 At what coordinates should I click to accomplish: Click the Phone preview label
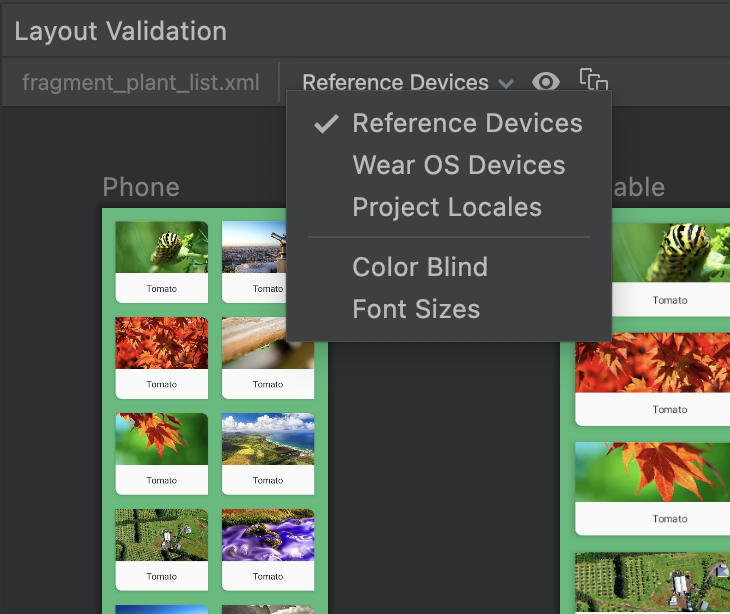[x=141, y=187]
